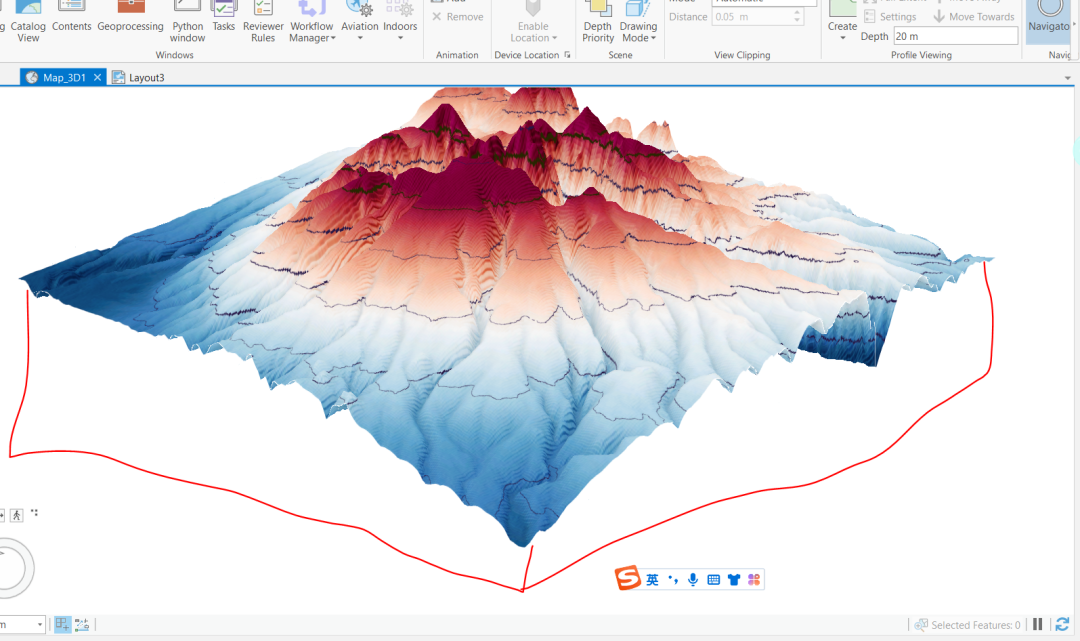Click Remove in the Animation group
1080x641 pixels.
[458, 17]
